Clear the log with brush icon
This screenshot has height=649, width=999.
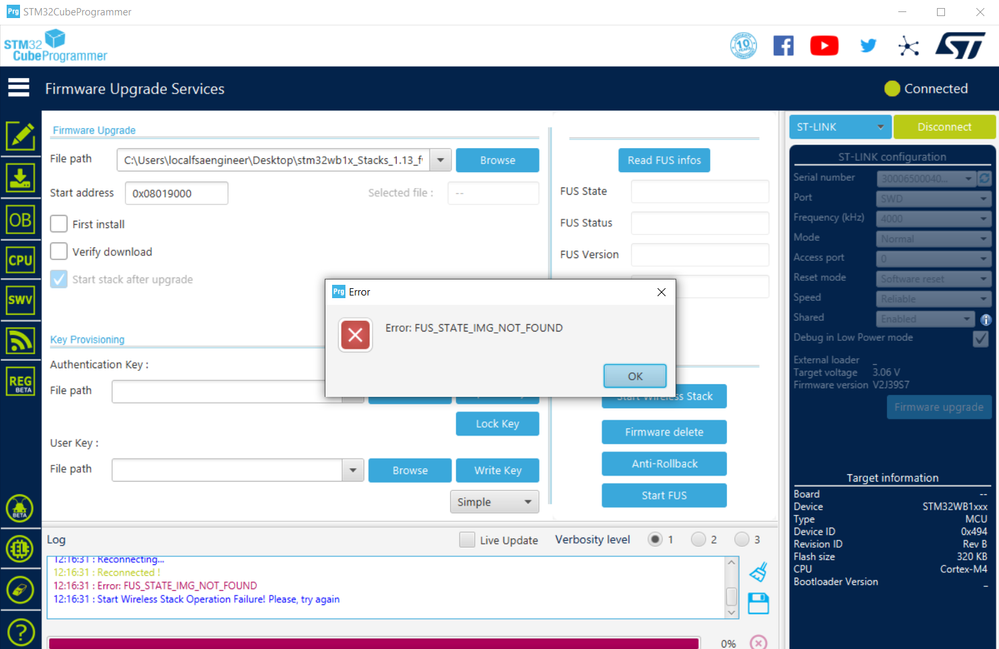pyautogui.click(x=758, y=572)
